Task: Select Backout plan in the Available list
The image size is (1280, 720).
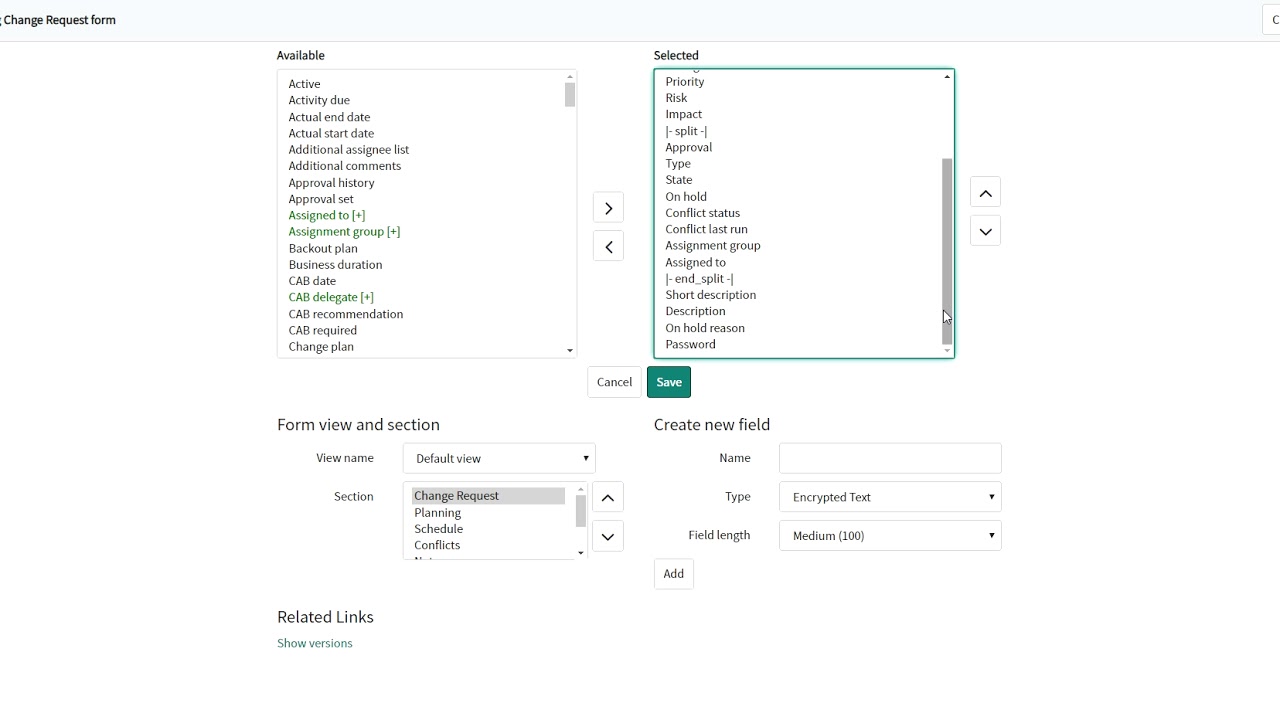Action: (323, 248)
